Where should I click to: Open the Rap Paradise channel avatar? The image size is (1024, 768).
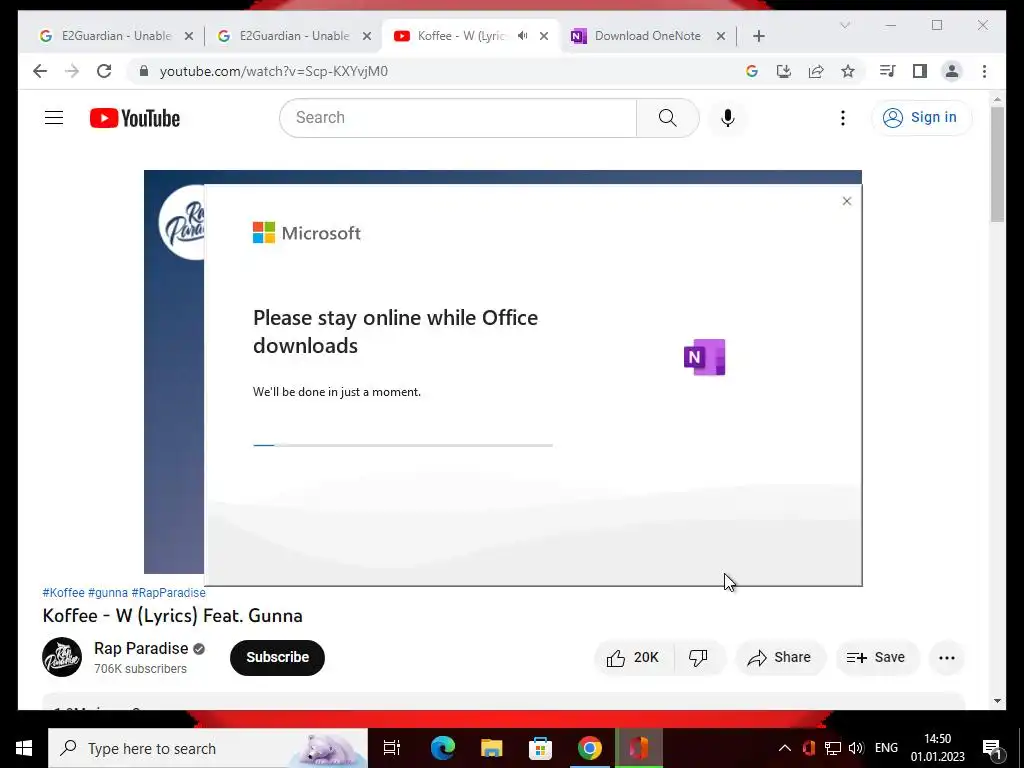(62, 657)
